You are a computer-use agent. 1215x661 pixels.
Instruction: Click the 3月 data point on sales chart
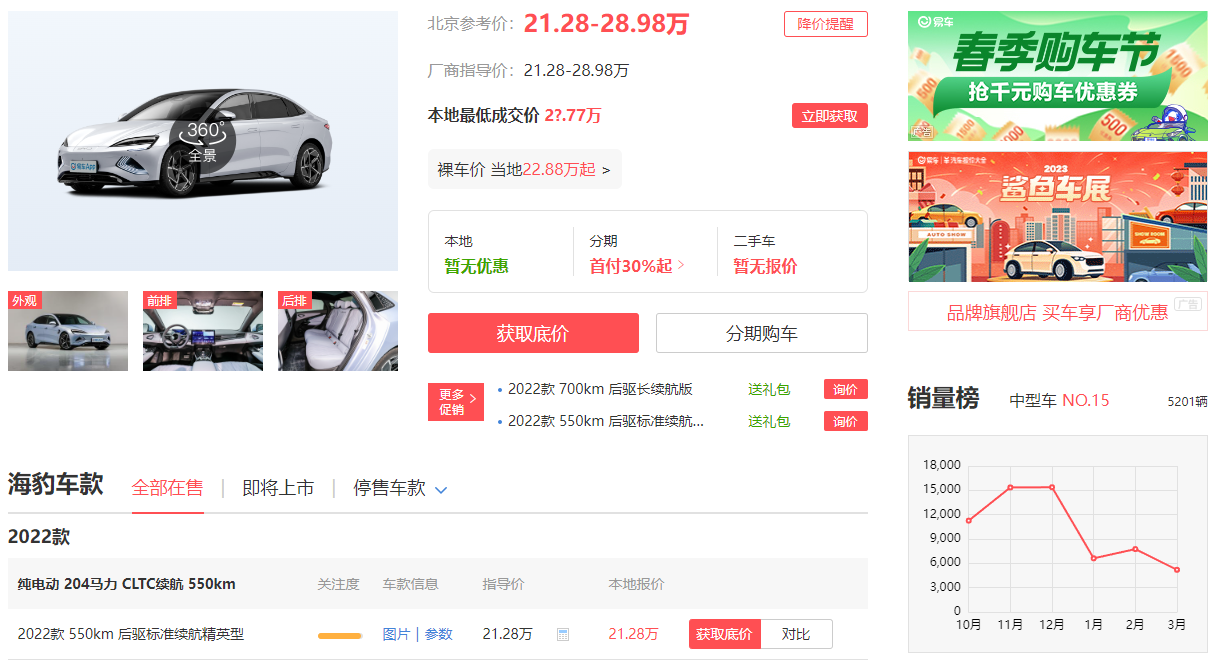point(1177,570)
